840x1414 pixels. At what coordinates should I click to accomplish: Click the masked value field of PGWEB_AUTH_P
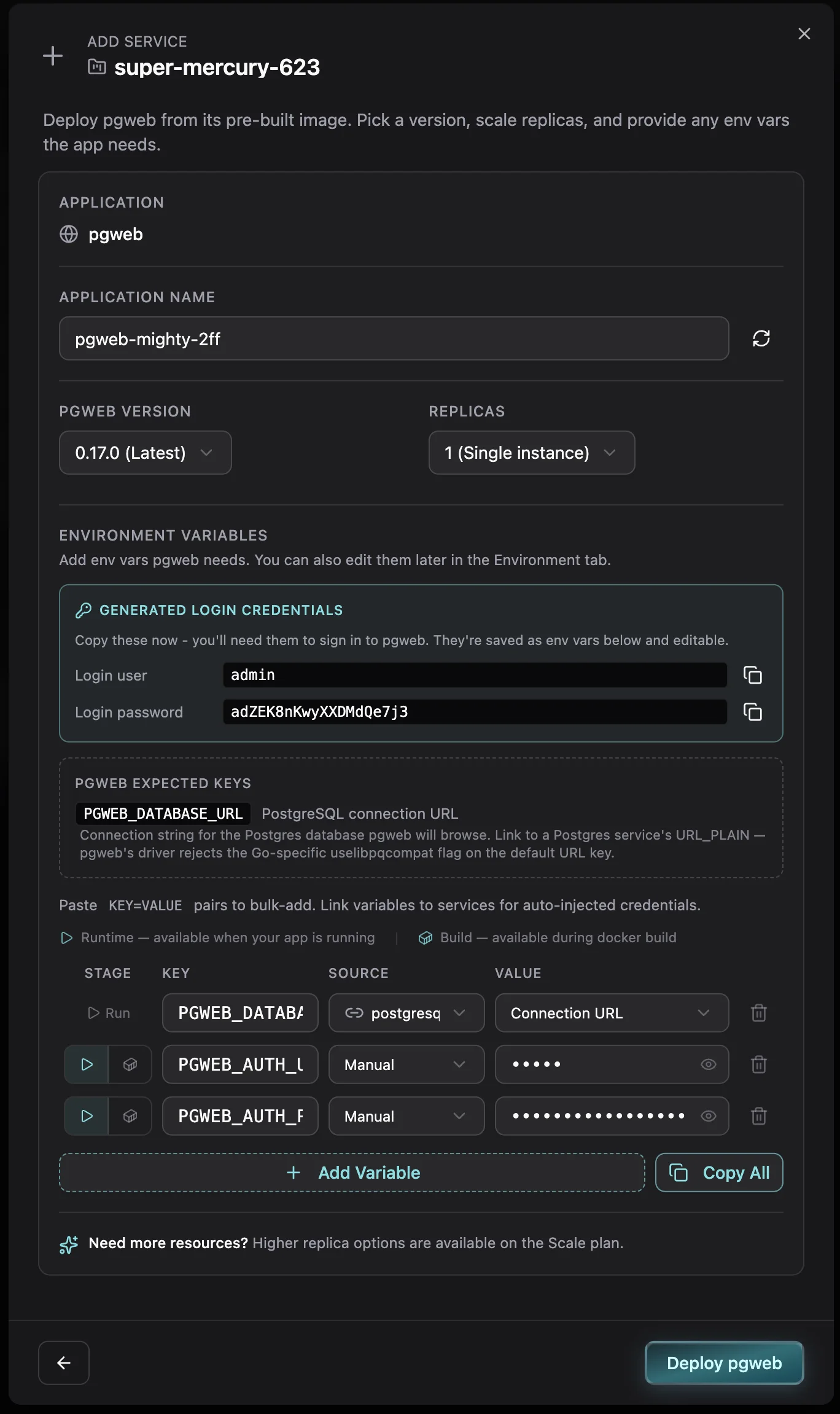pyautogui.click(x=612, y=1116)
